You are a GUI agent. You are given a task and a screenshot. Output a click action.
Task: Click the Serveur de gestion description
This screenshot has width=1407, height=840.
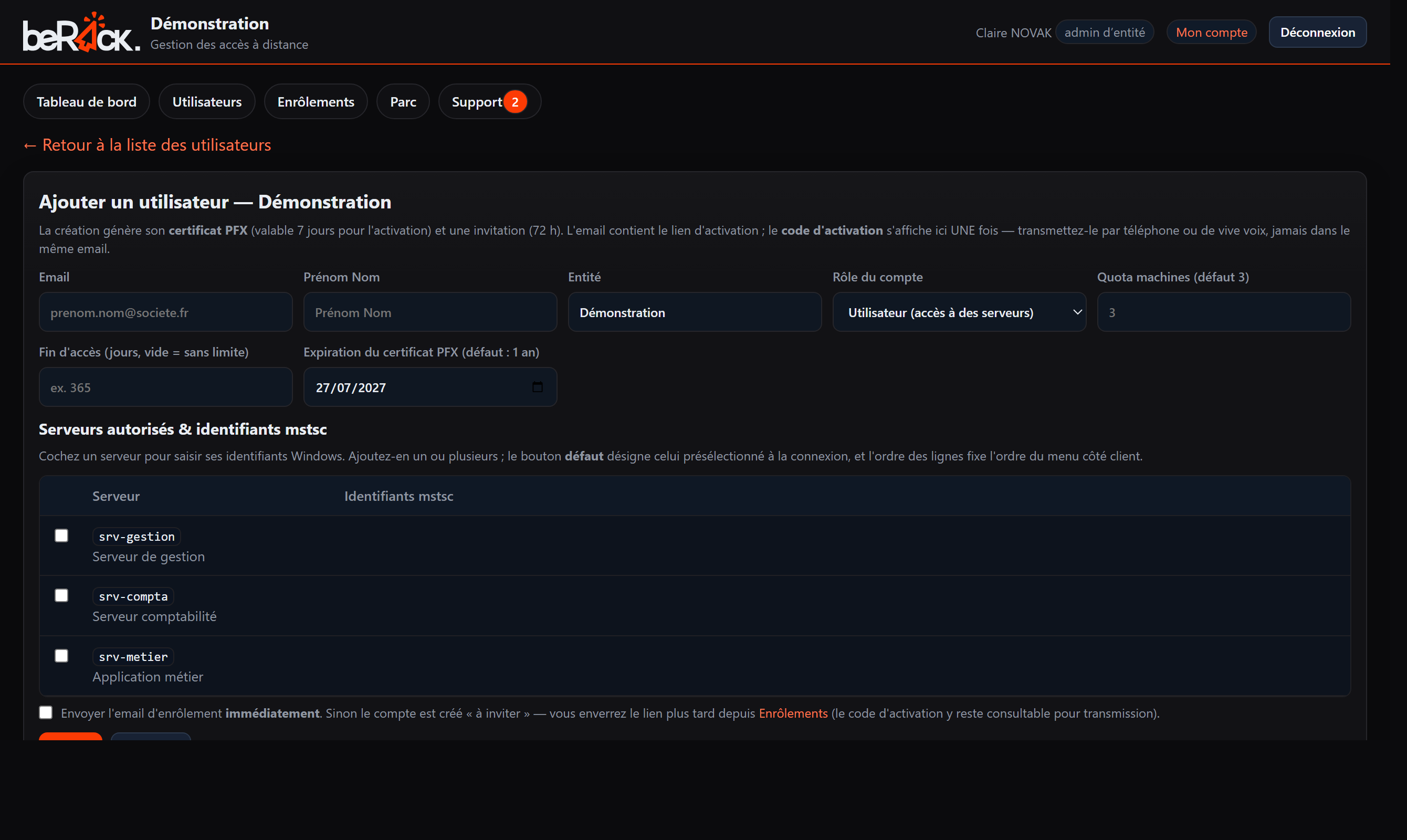pos(148,556)
